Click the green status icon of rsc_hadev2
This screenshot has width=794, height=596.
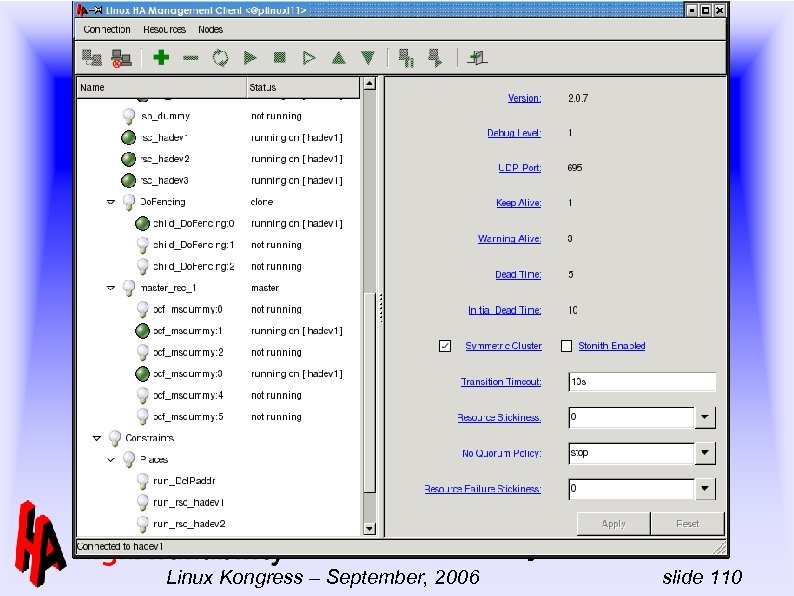(x=129, y=159)
